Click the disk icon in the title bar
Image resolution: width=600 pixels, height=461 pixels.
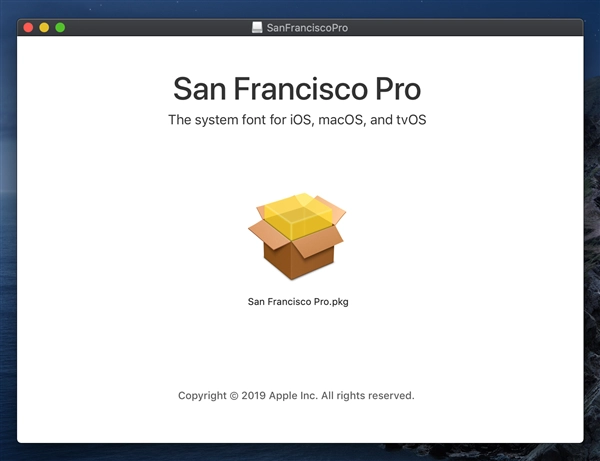[257, 28]
